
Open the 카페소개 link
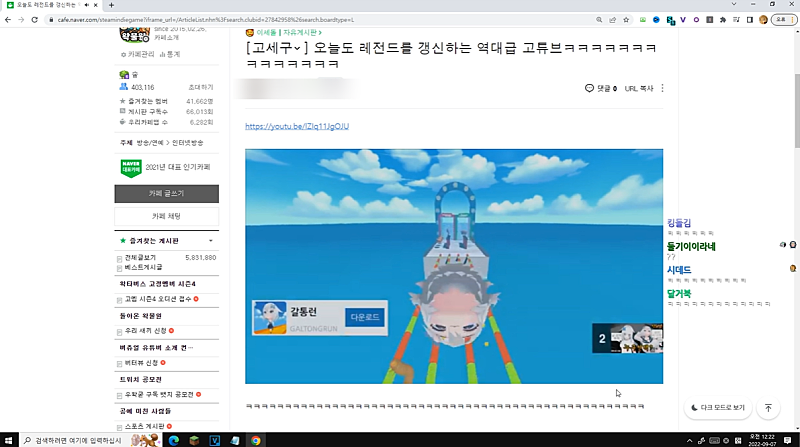tap(167, 38)
